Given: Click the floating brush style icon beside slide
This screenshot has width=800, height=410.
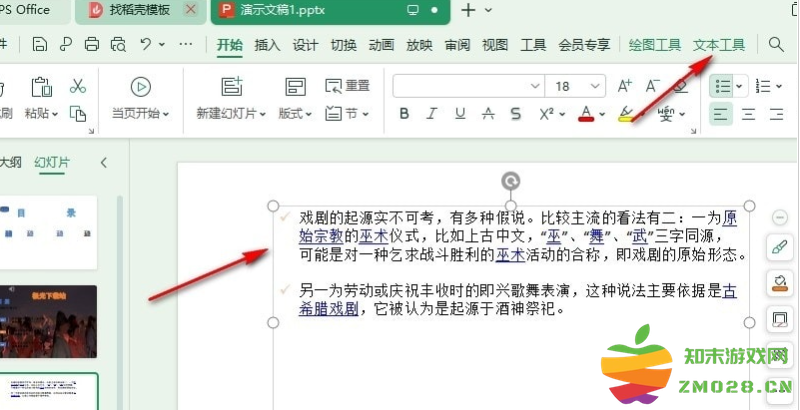Looking at the screenshot, I should click(x=780, y=248).
